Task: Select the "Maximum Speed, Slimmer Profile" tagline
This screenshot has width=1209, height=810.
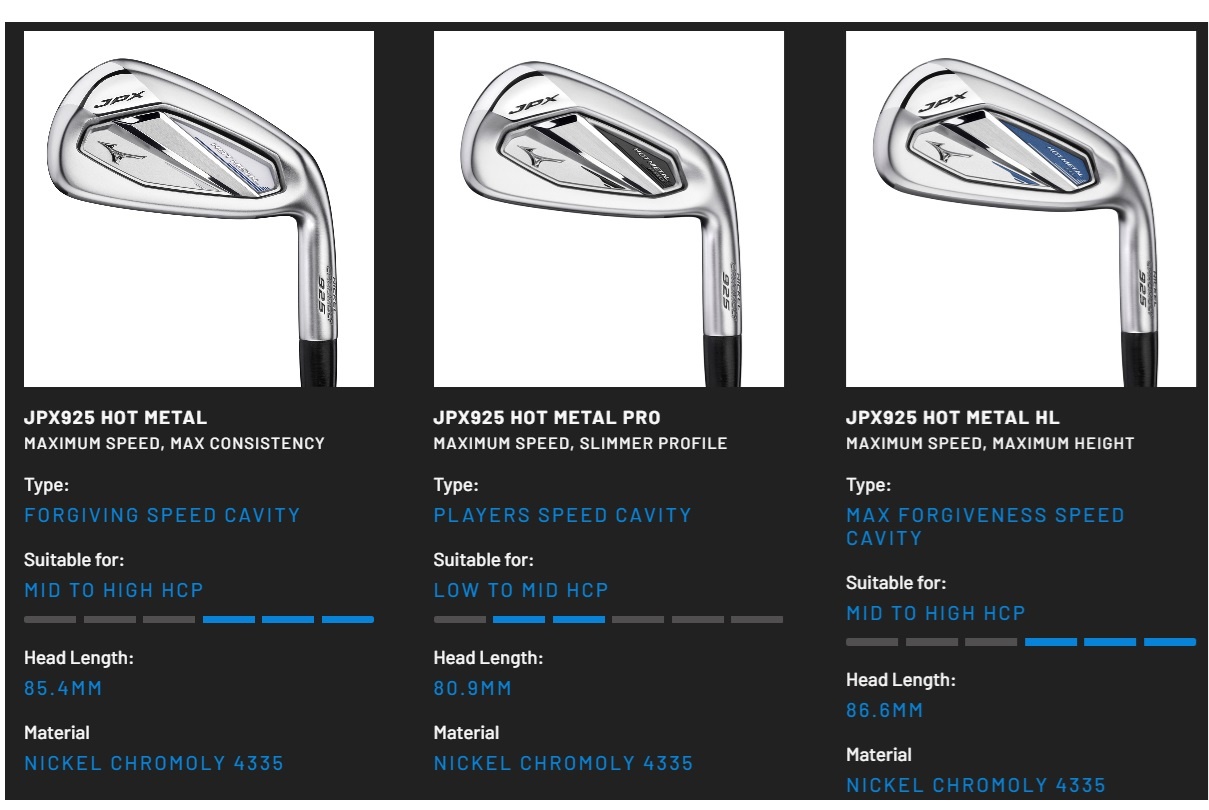Action: click(x=580, y=443)
